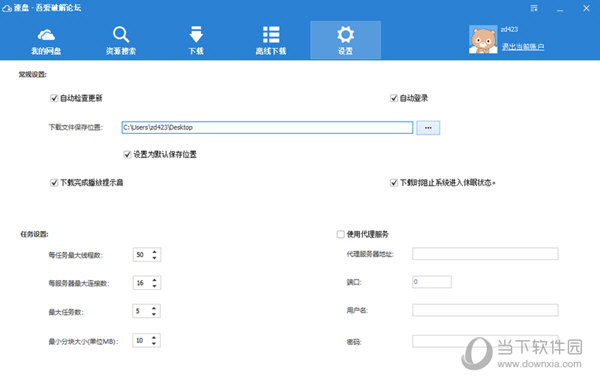
Task: Close the application window
Action: pos(586,8)
